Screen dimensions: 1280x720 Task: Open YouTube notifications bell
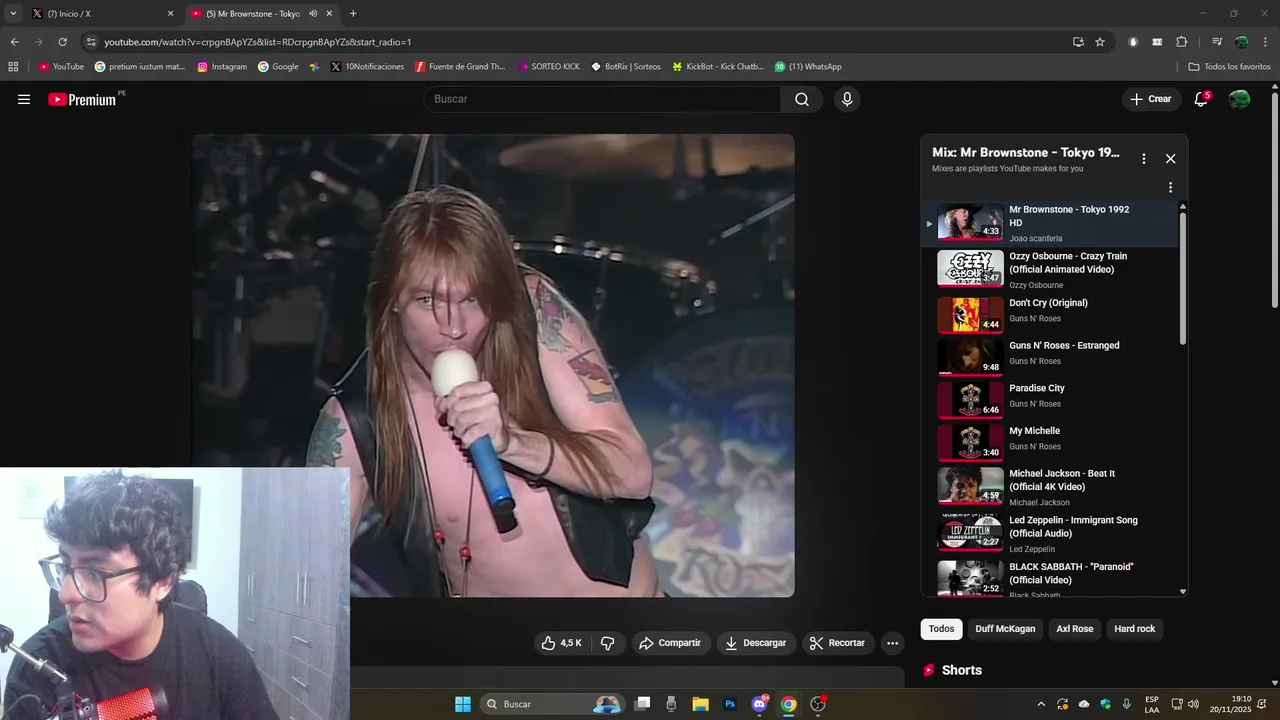(1201, 99)
